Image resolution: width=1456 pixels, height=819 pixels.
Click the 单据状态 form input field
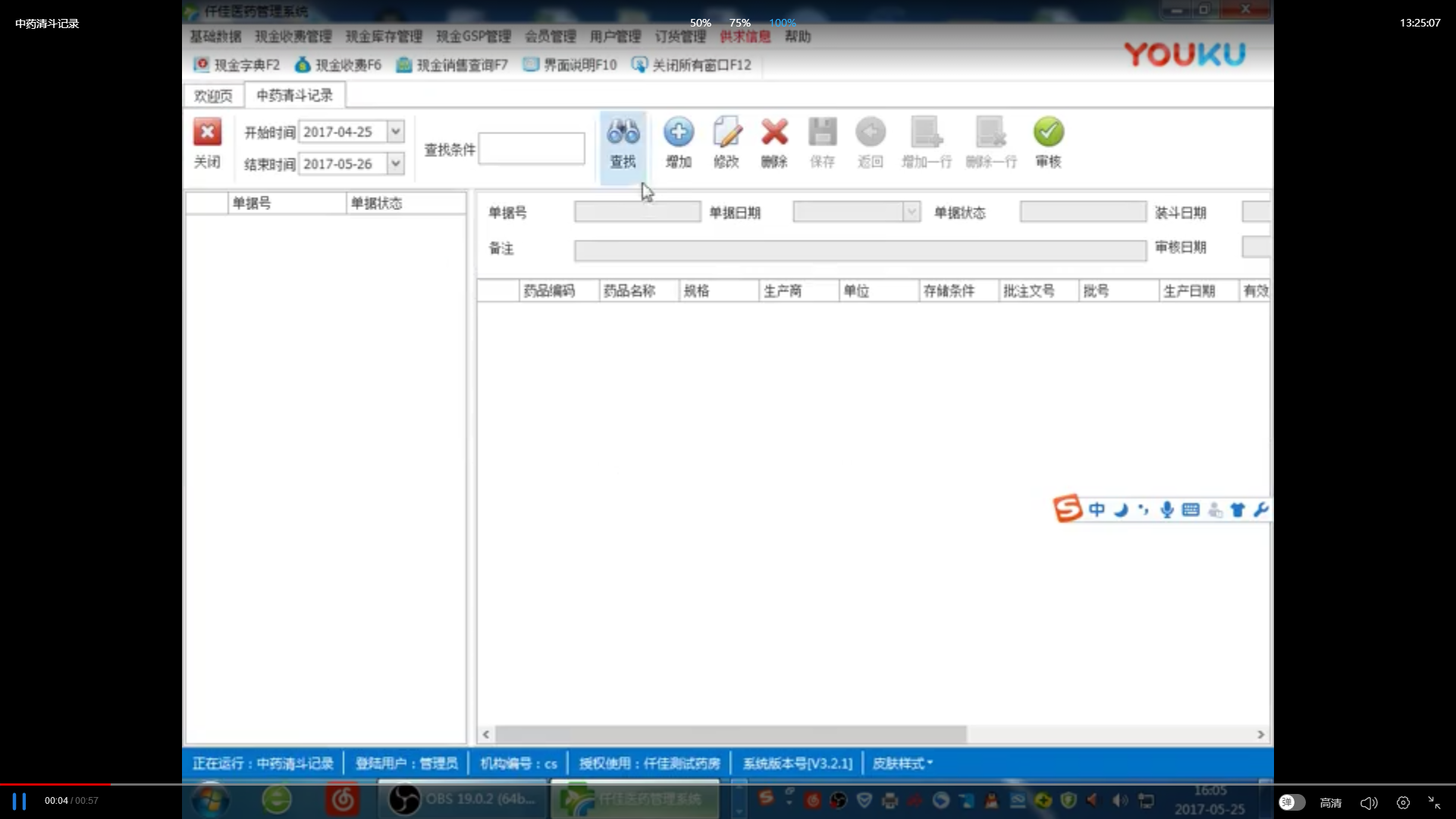click(x=1083, y=212)
